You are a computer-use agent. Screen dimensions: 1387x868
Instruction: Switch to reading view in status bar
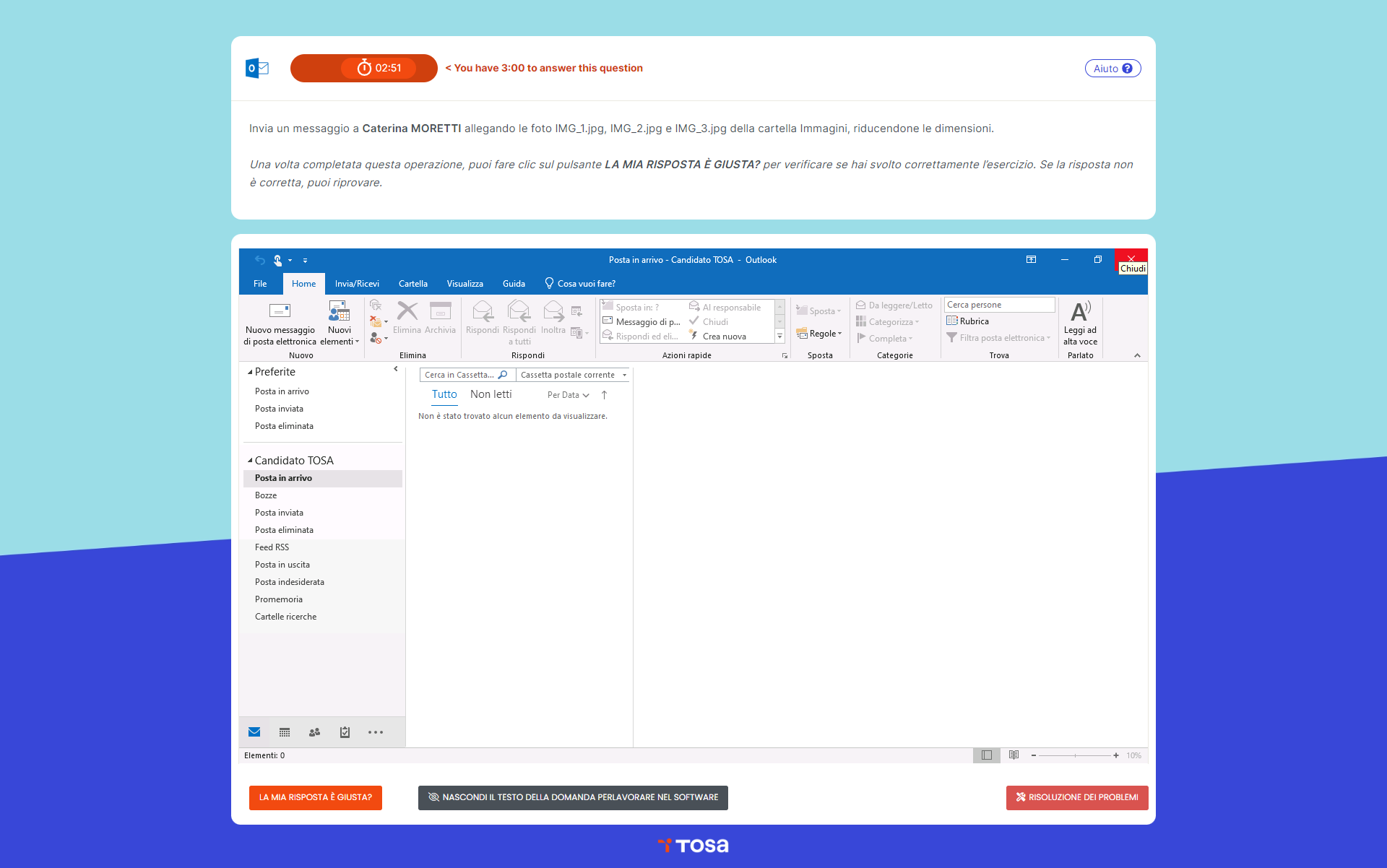[1014, 755]
